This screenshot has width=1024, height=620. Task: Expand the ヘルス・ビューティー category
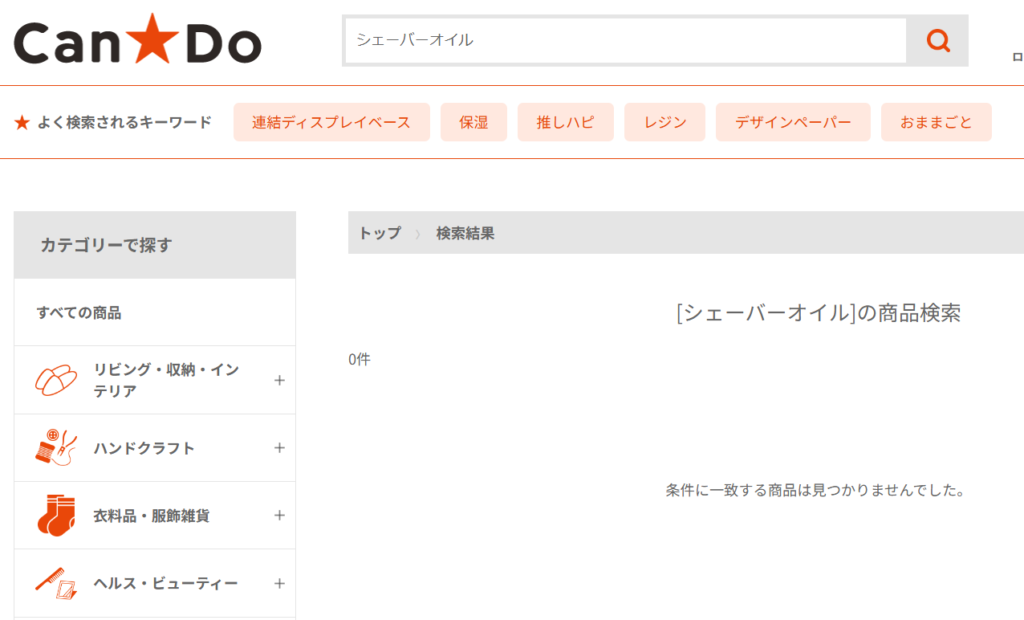tap(279, 583)
